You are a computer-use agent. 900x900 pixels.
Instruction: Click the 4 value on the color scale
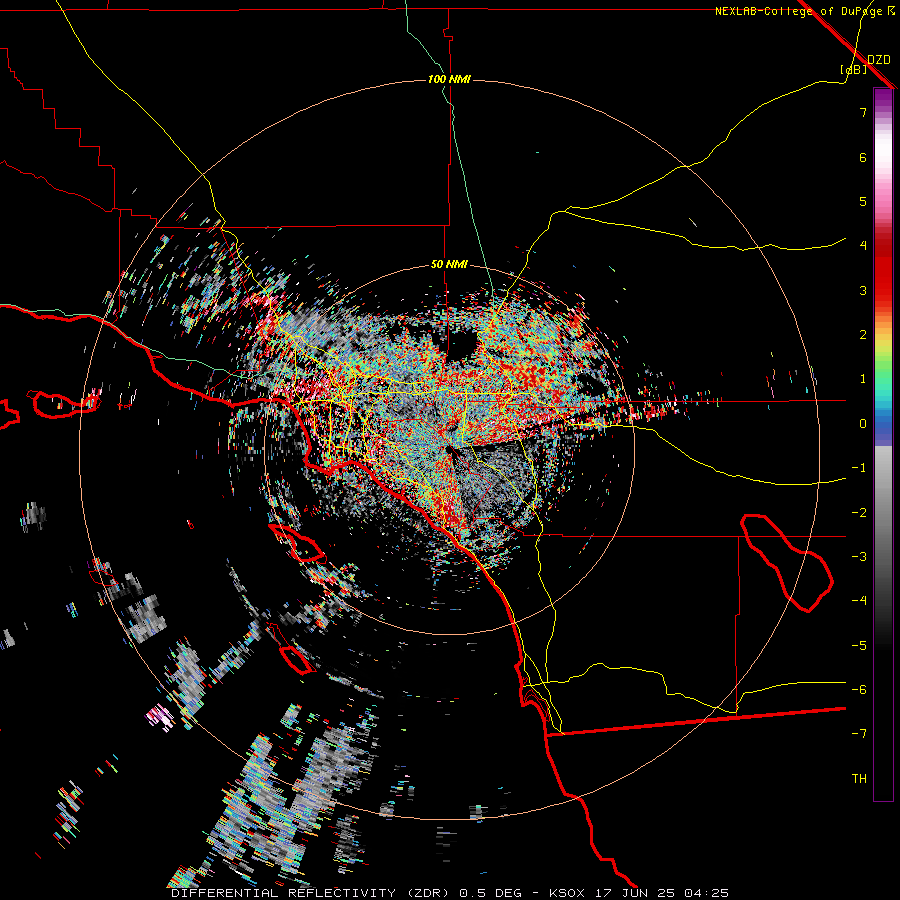863,246
